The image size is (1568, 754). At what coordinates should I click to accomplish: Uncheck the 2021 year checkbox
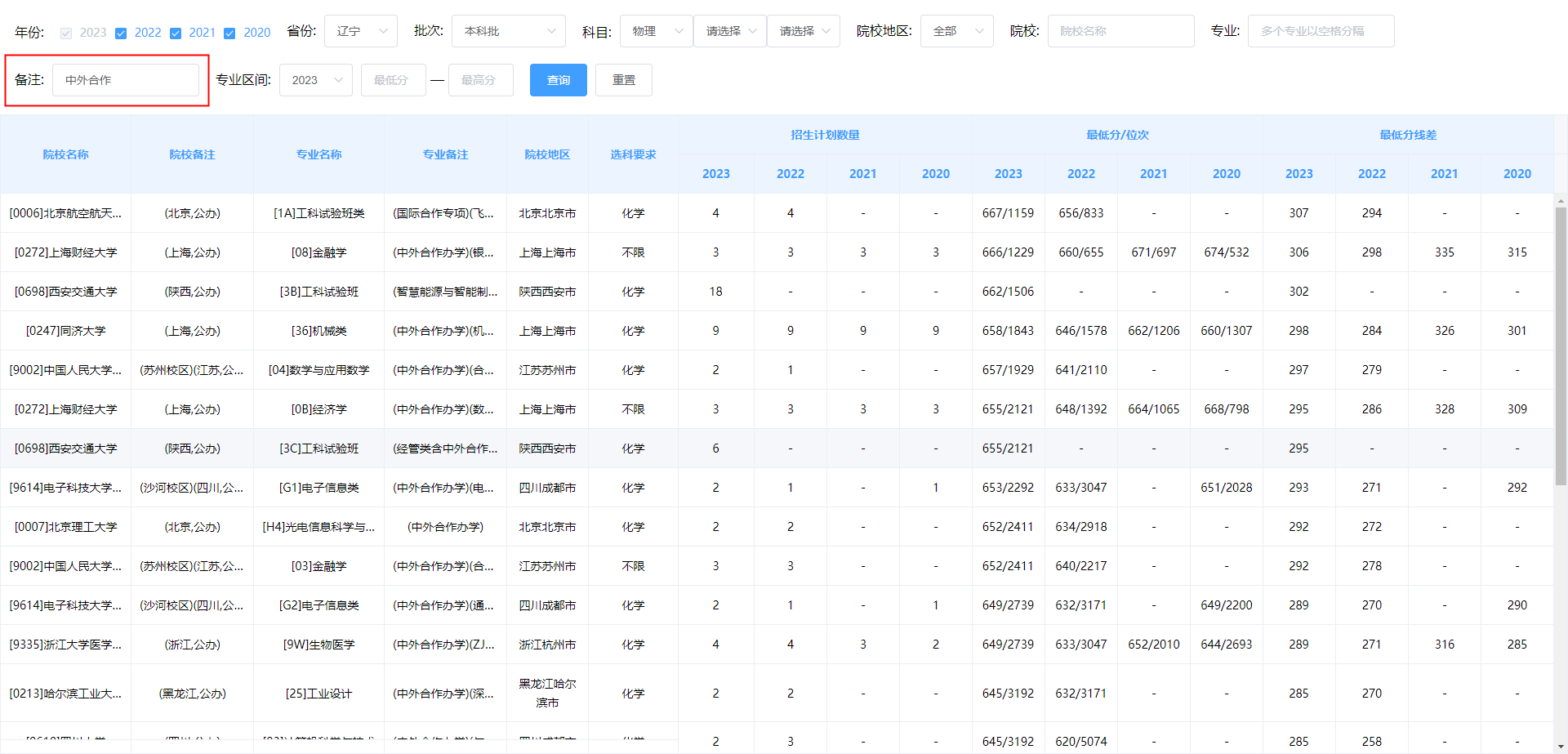[x=176, y=33]
